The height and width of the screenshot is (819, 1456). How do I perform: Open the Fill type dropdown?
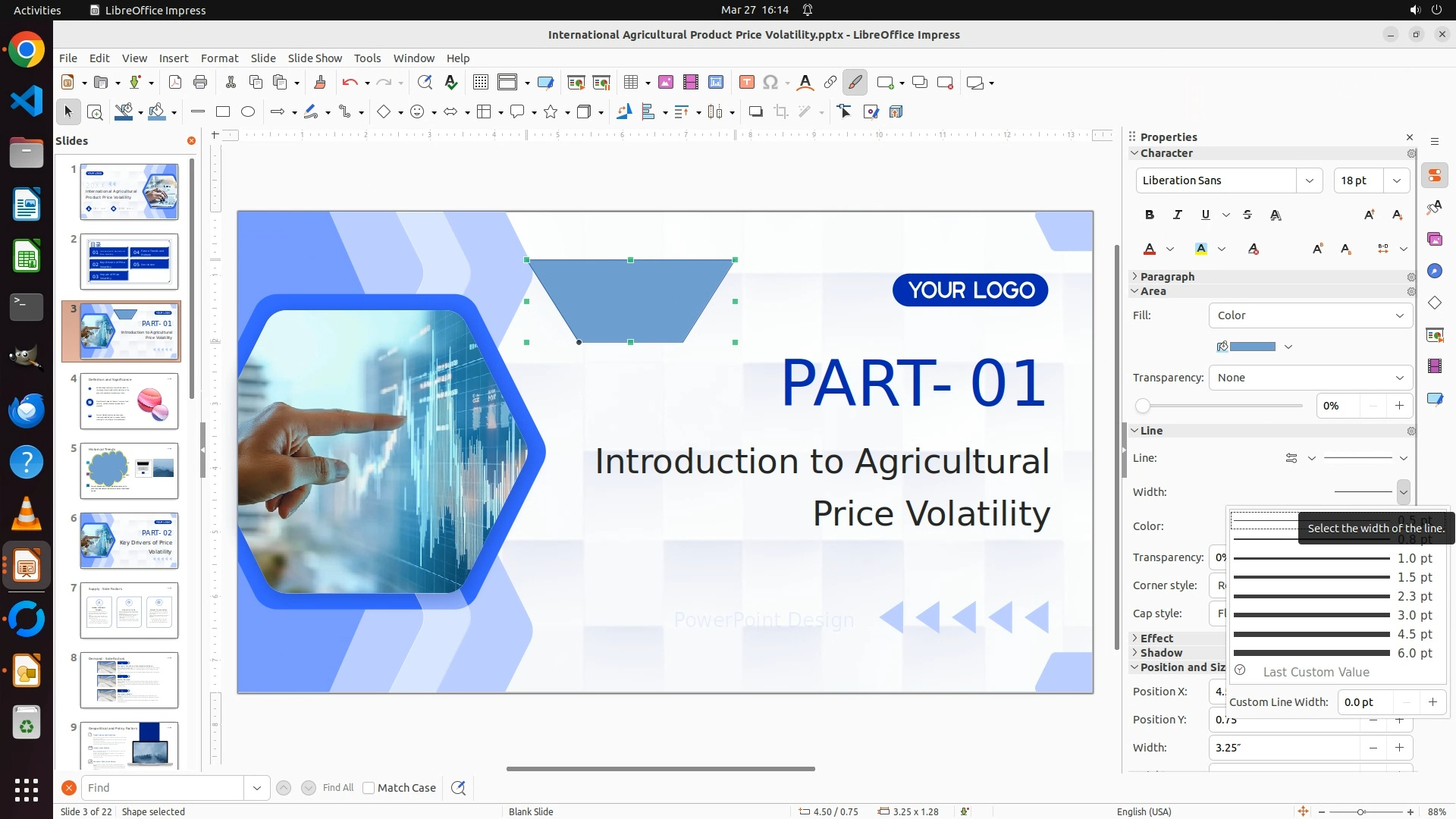[1310, 315]
